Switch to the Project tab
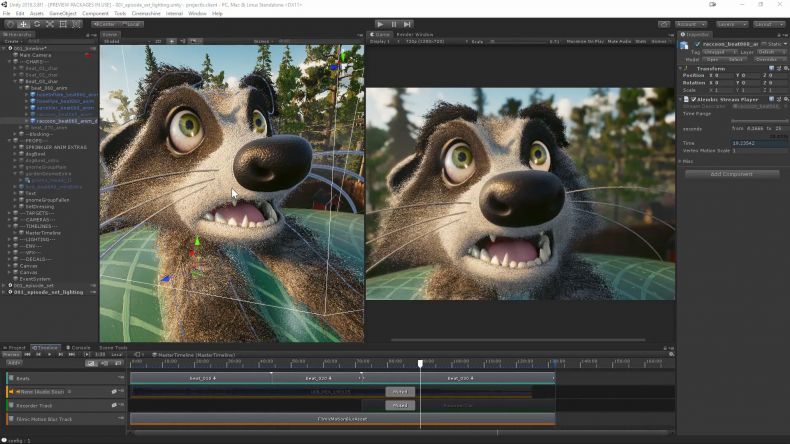790x444 pixels. (x=15, y=348)
